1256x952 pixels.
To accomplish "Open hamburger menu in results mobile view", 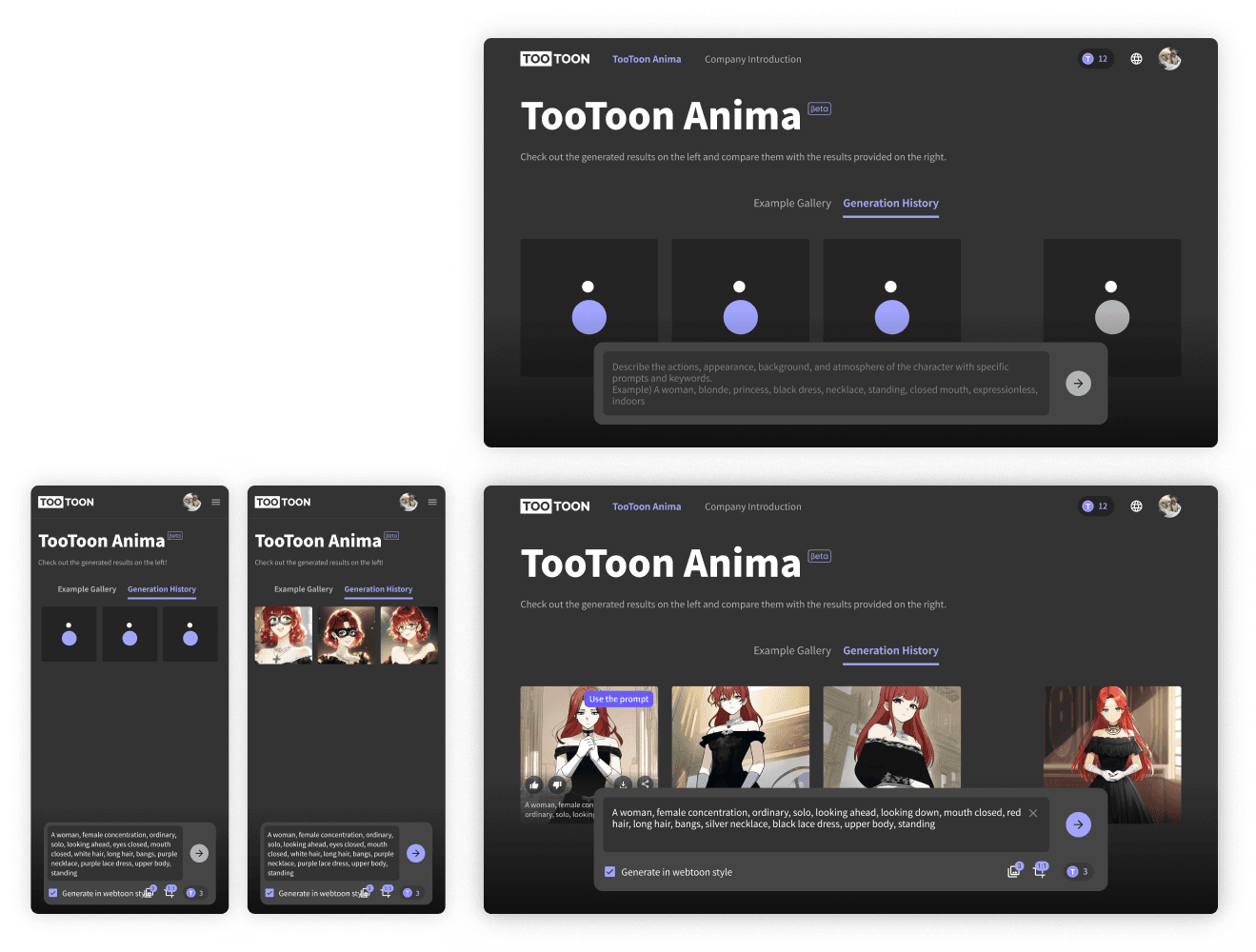I will coord(432,502).
